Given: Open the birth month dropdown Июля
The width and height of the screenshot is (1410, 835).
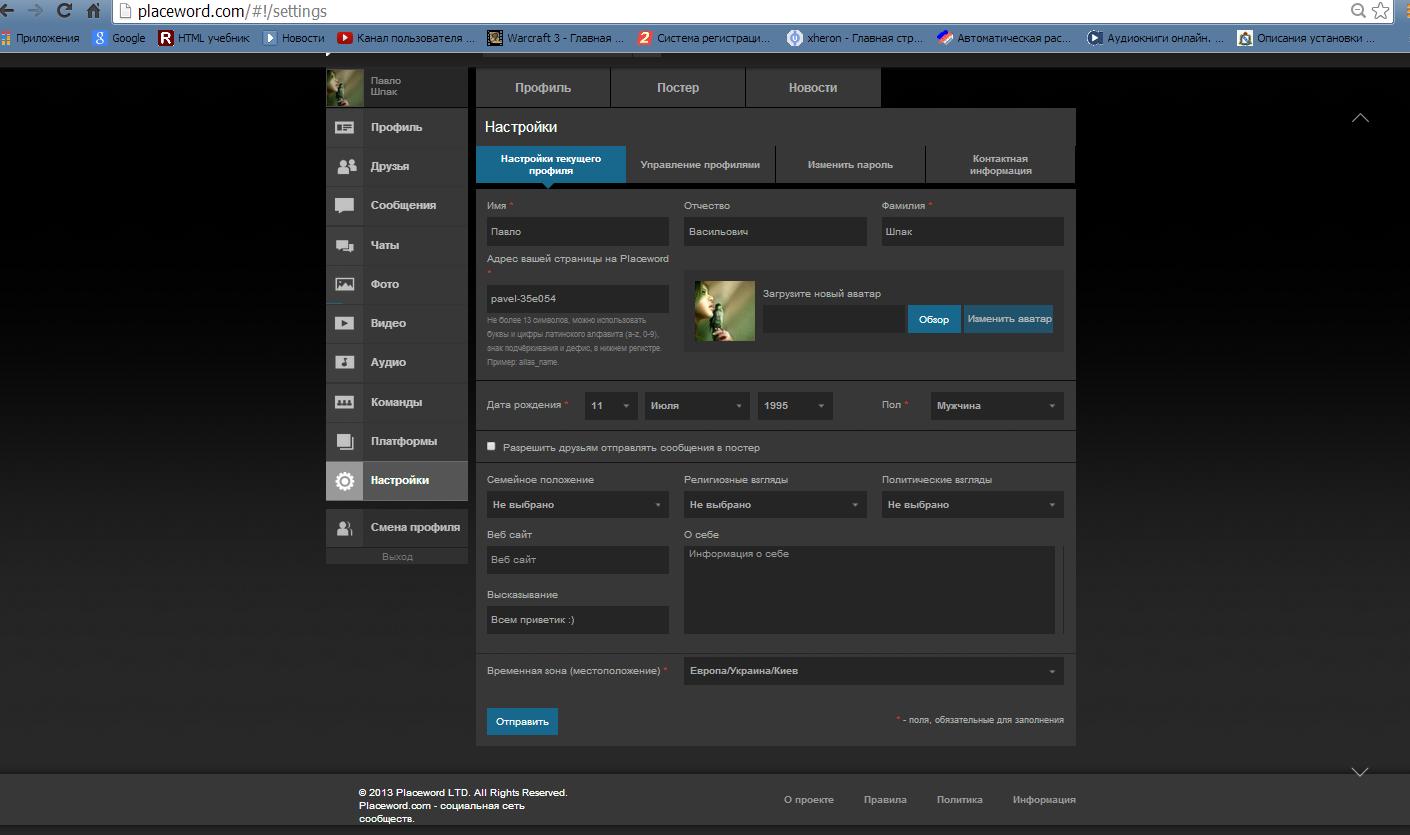Looking at the screenshot, I should pyautogui.click(x=697, y=406).
